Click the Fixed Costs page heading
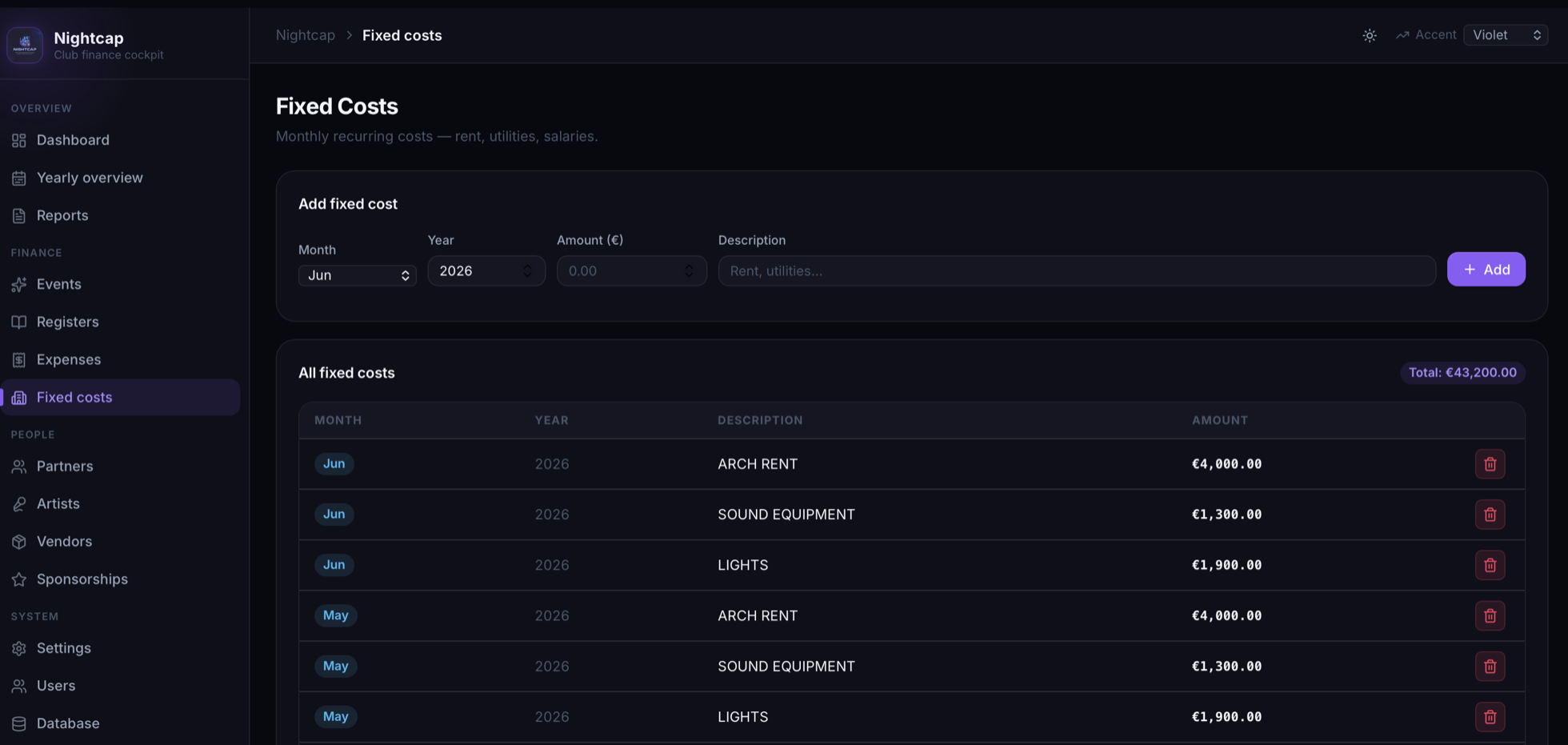The width and height of the screenshot is (1568, 745). 337,106
